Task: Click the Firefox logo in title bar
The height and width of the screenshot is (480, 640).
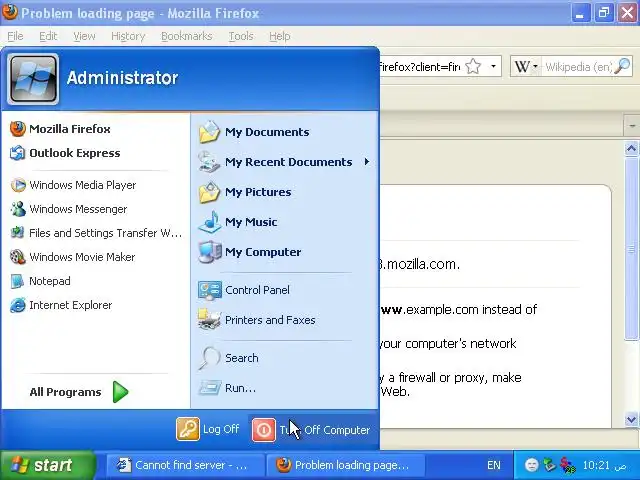Action: coord(9,12)
